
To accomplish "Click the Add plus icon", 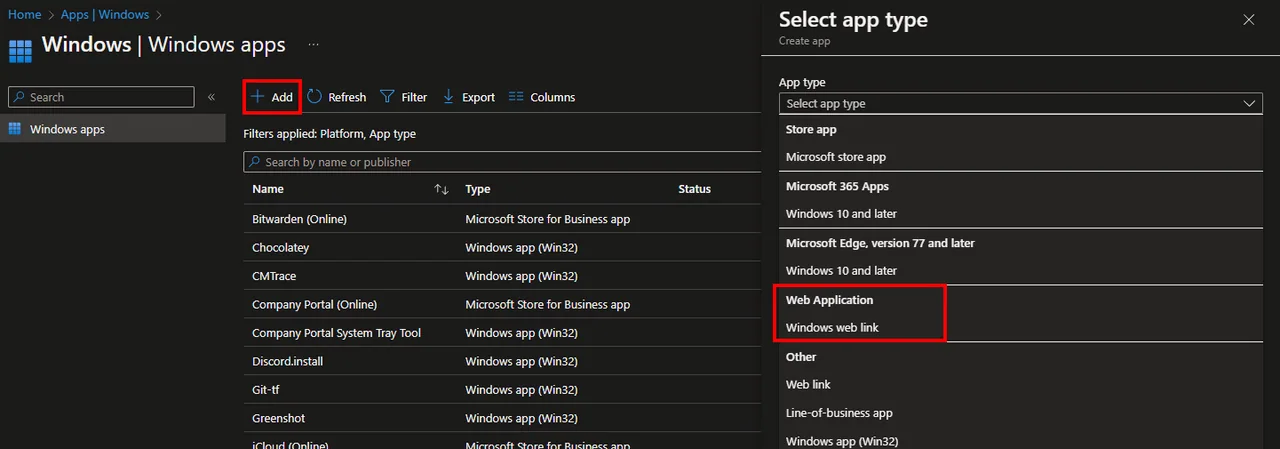I will (257, 97).
